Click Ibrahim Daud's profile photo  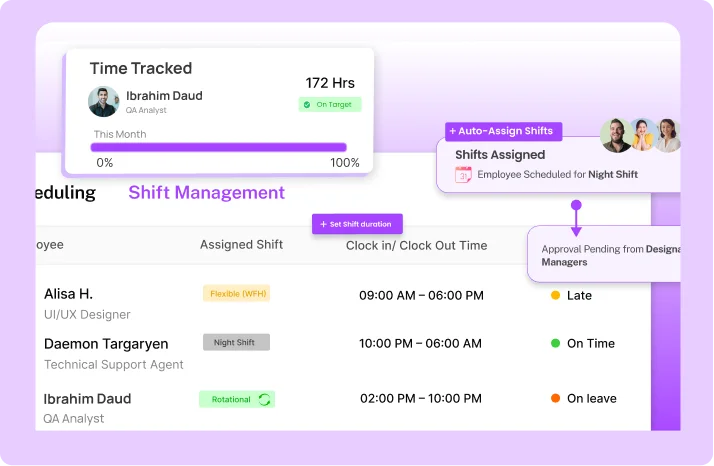tap(103, 101)
